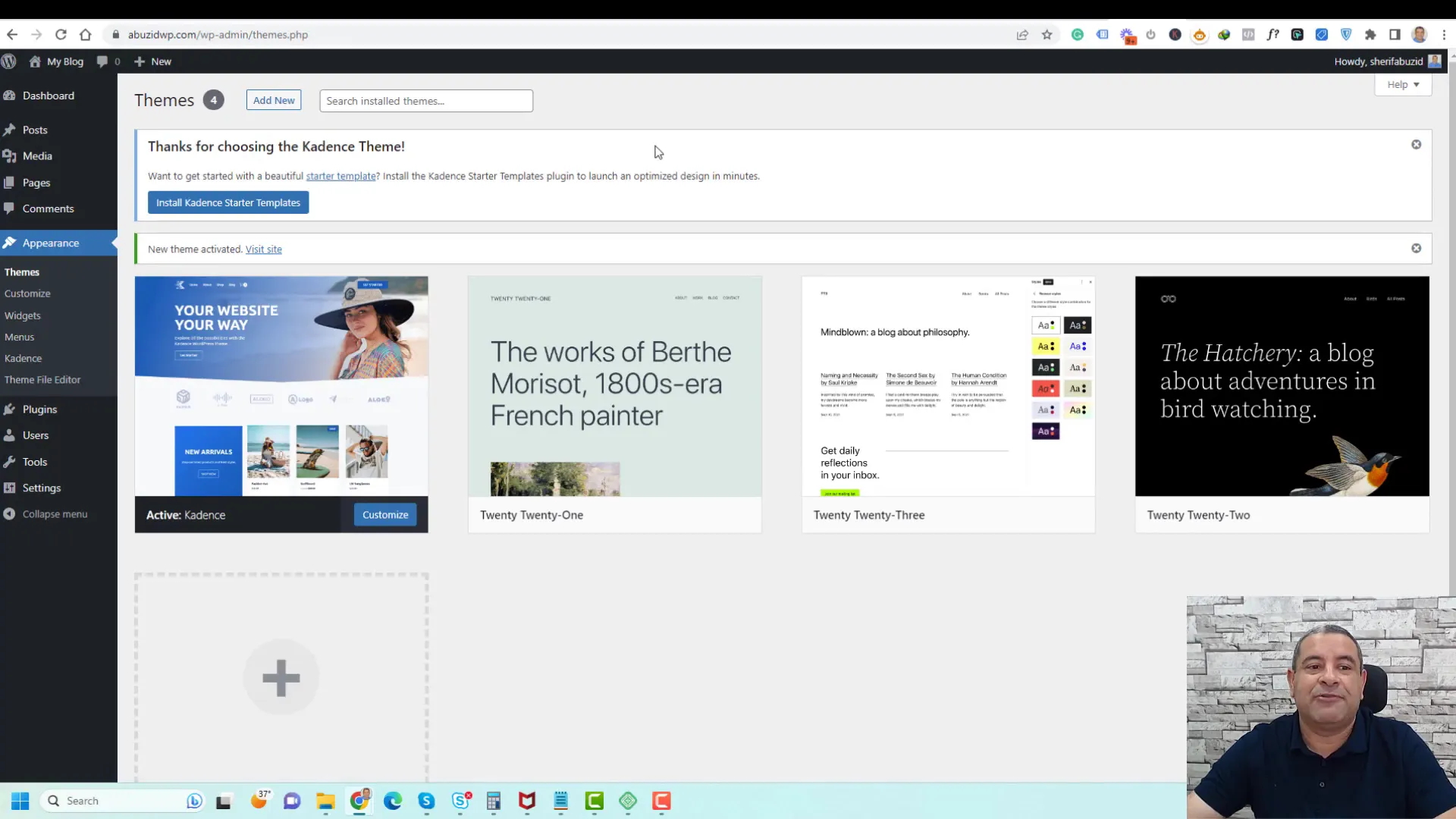The image size is (1456, 819).
Task: Toggle the browser side panel icon
Action: [1395, 34]
